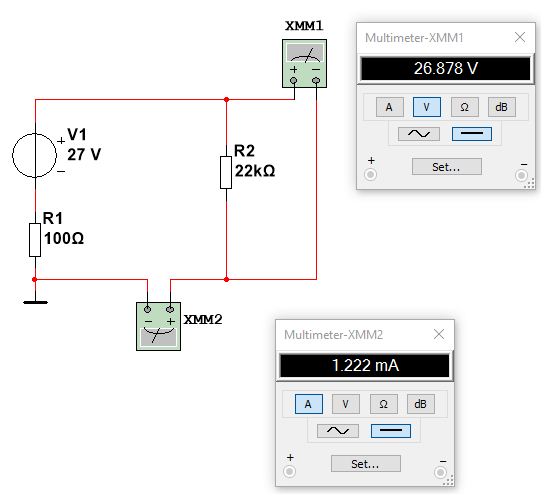541x494 pixels.
Task: Choose DC signal mode on Multimeter-XMM1
Action: point(472,134)
